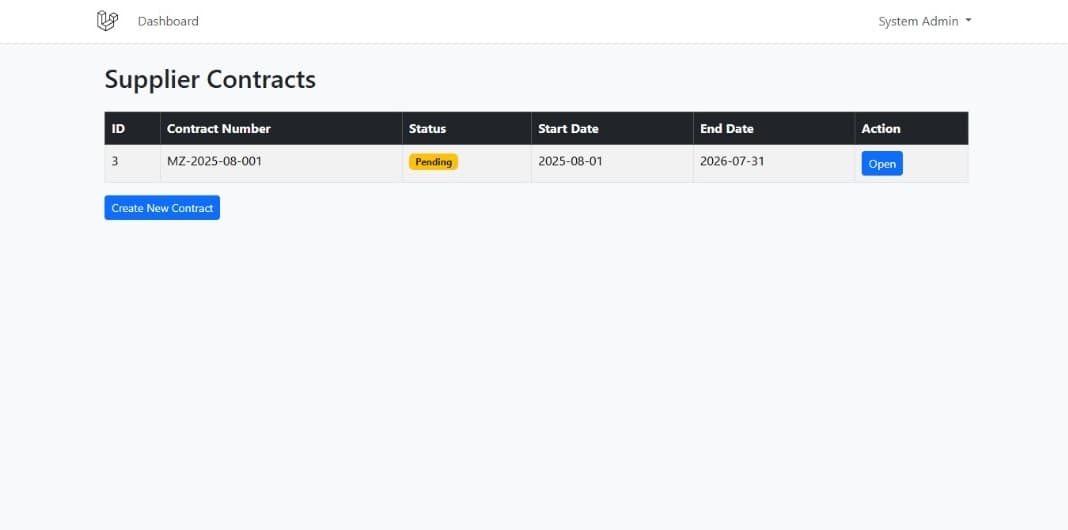Click the Start Date column header
Viewport: 1068px width, 530px height.
[612, 128]
